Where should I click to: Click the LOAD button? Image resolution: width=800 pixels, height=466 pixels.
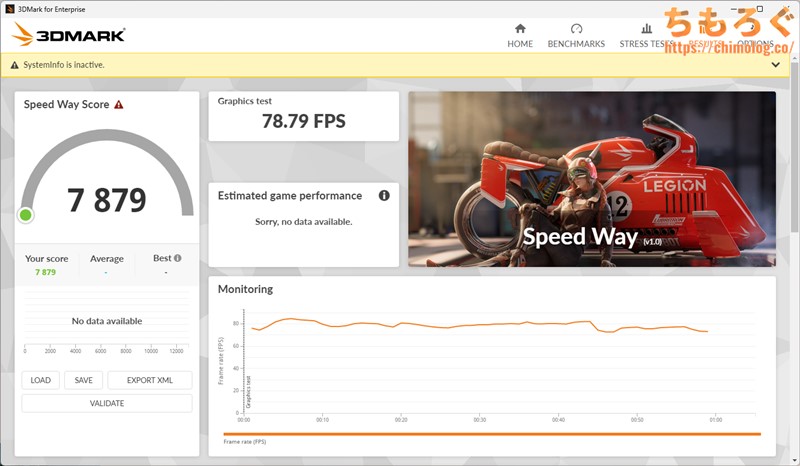[x=41, y=380]
